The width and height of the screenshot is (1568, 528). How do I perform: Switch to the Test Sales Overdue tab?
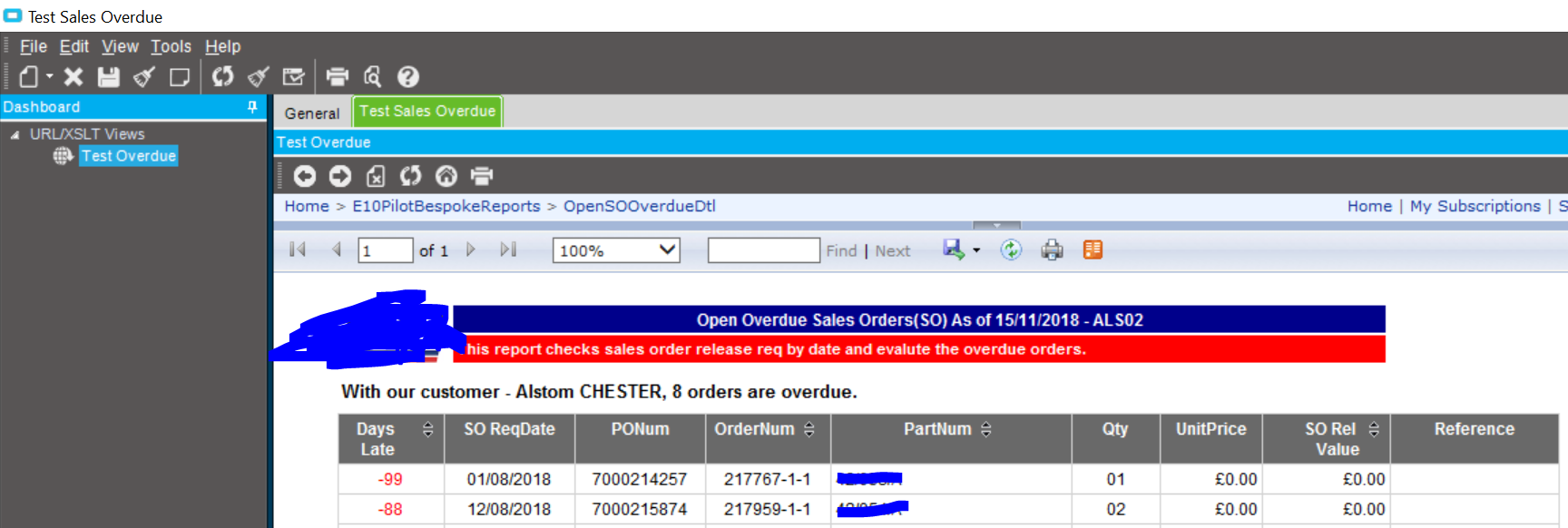tap(427, 112)
